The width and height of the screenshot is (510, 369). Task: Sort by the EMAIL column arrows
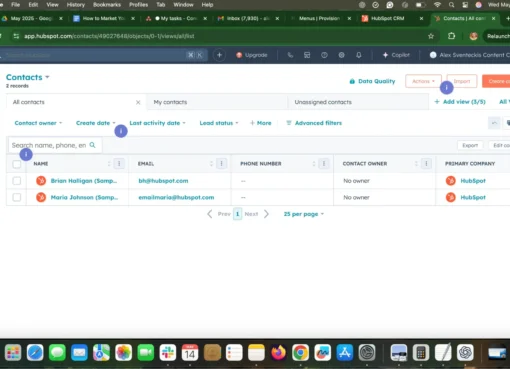pos(211,164)
